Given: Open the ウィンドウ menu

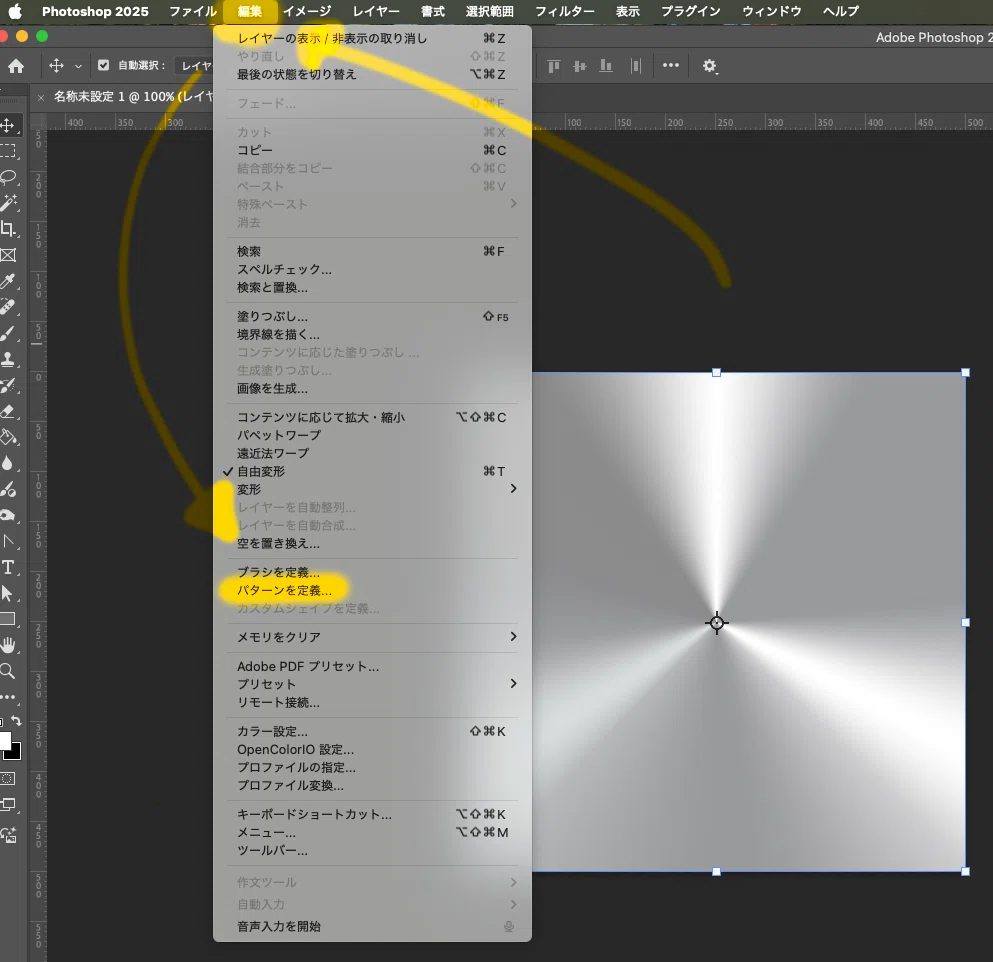Looking at the screenshot, I should [x=771, y=11].
